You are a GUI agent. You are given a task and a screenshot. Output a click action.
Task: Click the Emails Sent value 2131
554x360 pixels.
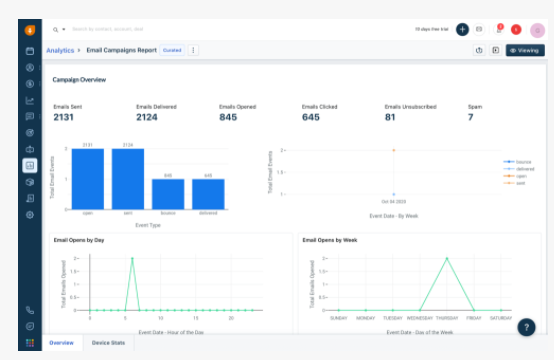click(64, 117)
